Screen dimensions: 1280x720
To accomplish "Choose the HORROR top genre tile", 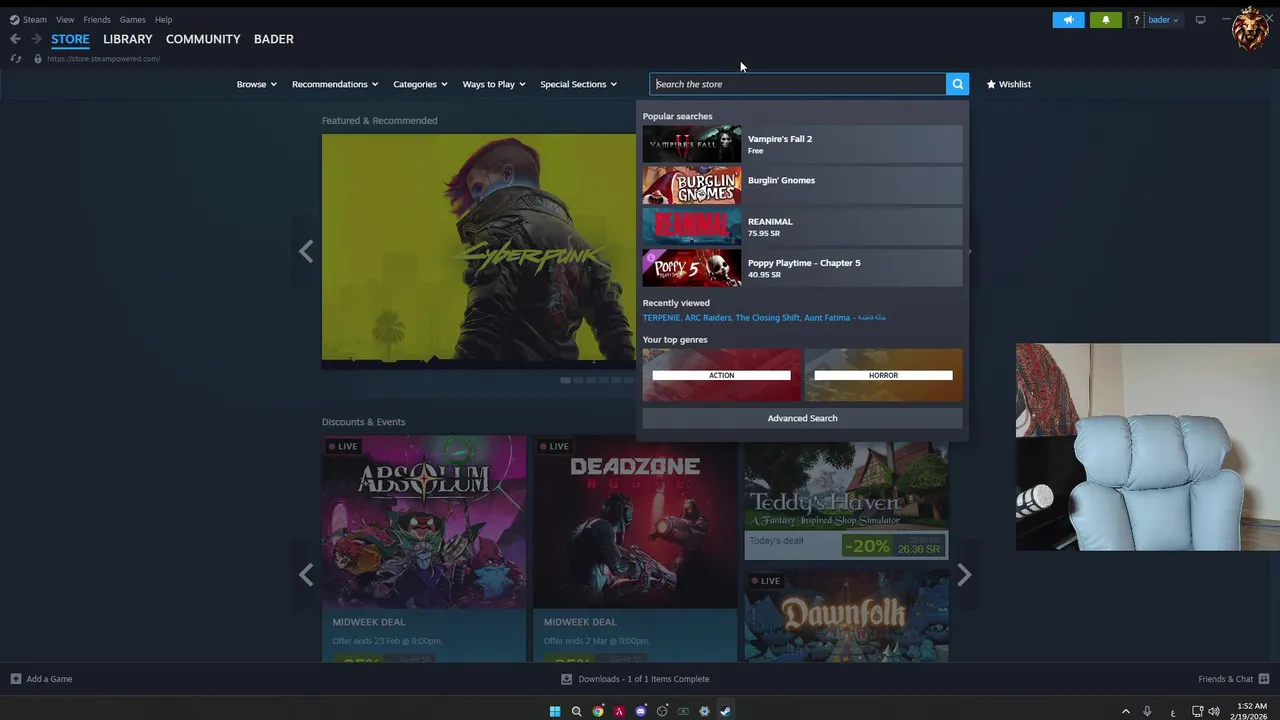I will pyautogui.click(x=884, y=375).
